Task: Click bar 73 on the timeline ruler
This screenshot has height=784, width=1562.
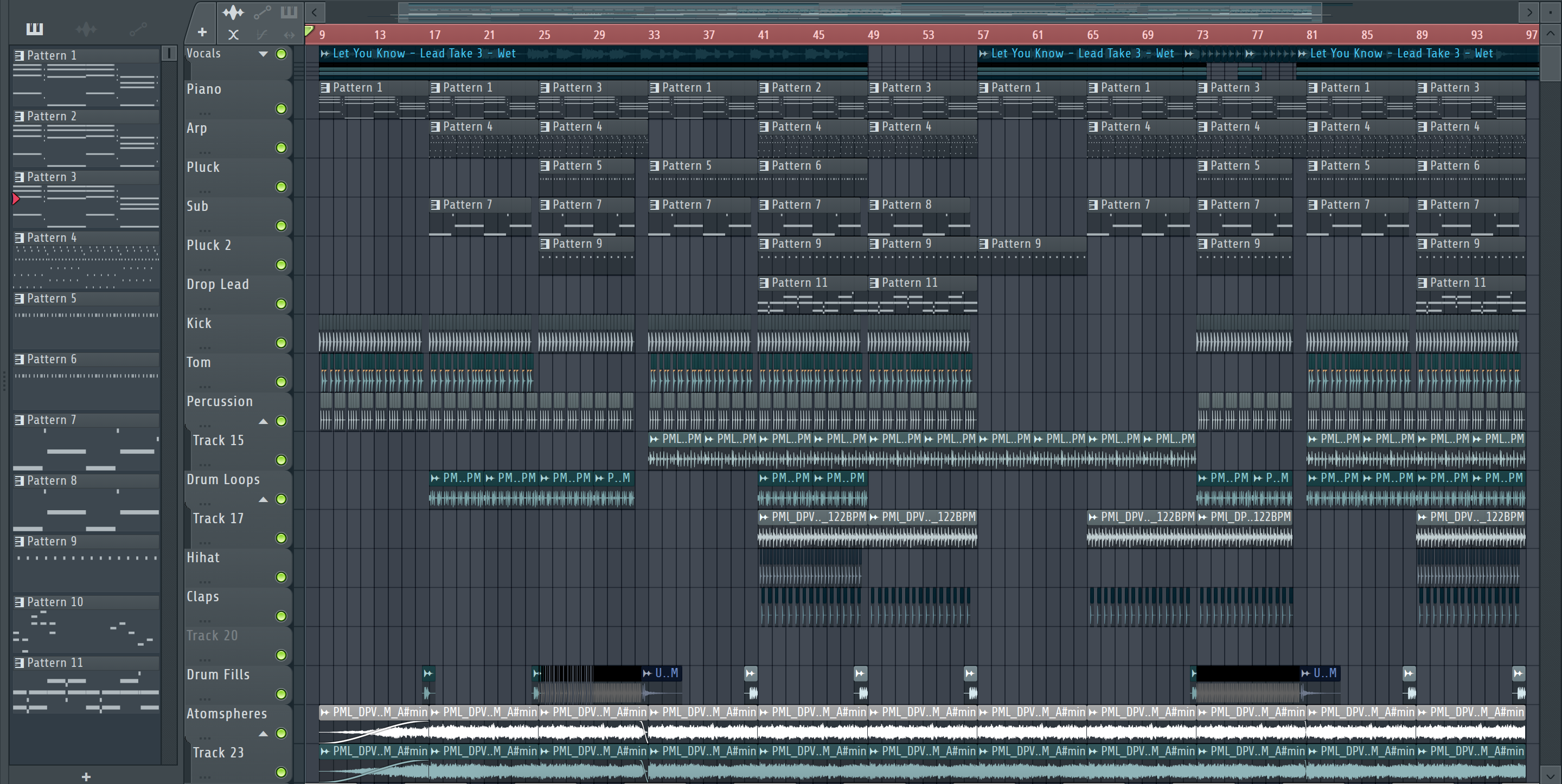Action: pyautogui.click(x=1202, y=35)
